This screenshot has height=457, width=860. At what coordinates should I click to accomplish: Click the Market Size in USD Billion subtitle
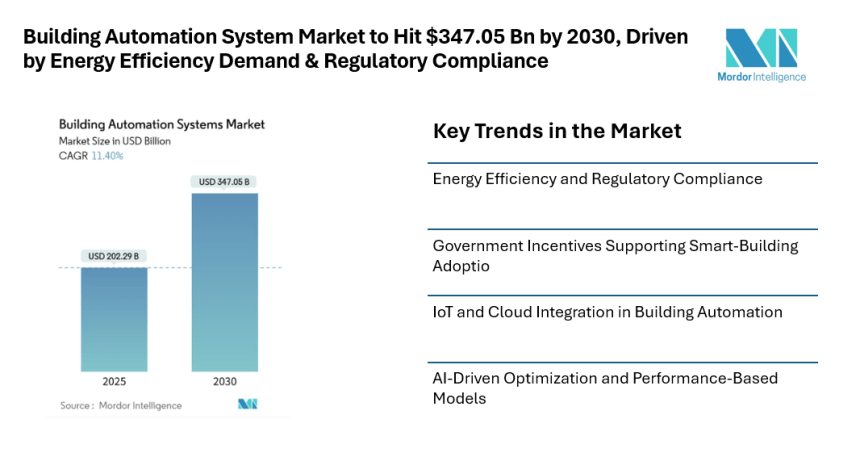coord(115,141)
